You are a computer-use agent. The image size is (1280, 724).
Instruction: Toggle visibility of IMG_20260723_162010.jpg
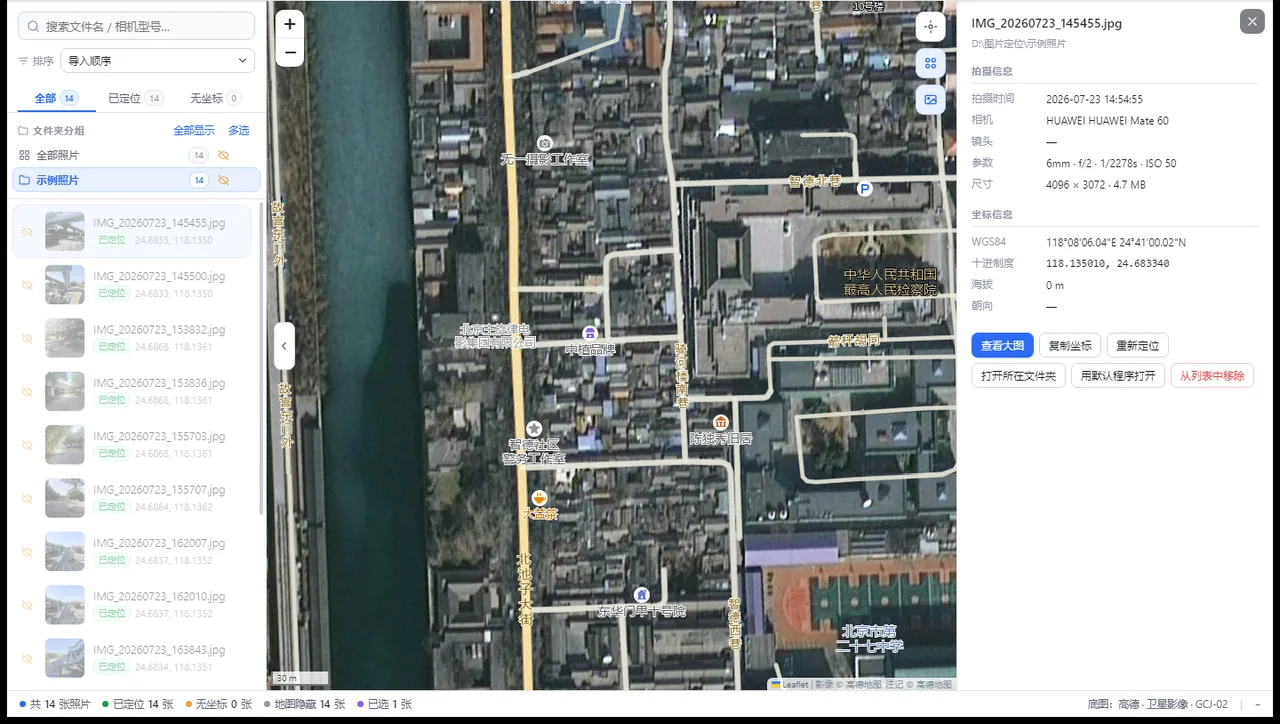tap(27, 605)
